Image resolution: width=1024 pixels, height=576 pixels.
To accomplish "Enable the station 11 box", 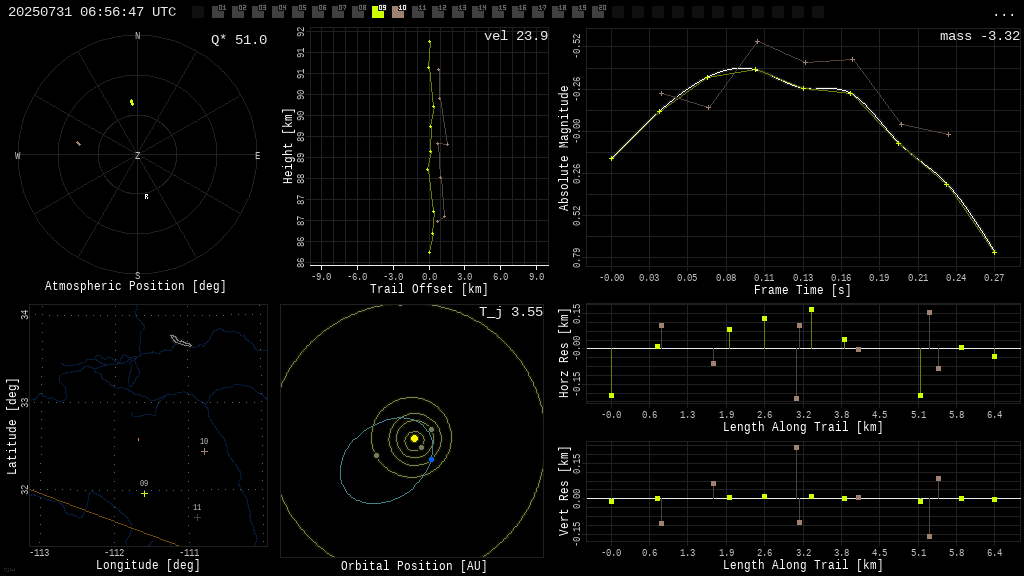I will point(419,12).
